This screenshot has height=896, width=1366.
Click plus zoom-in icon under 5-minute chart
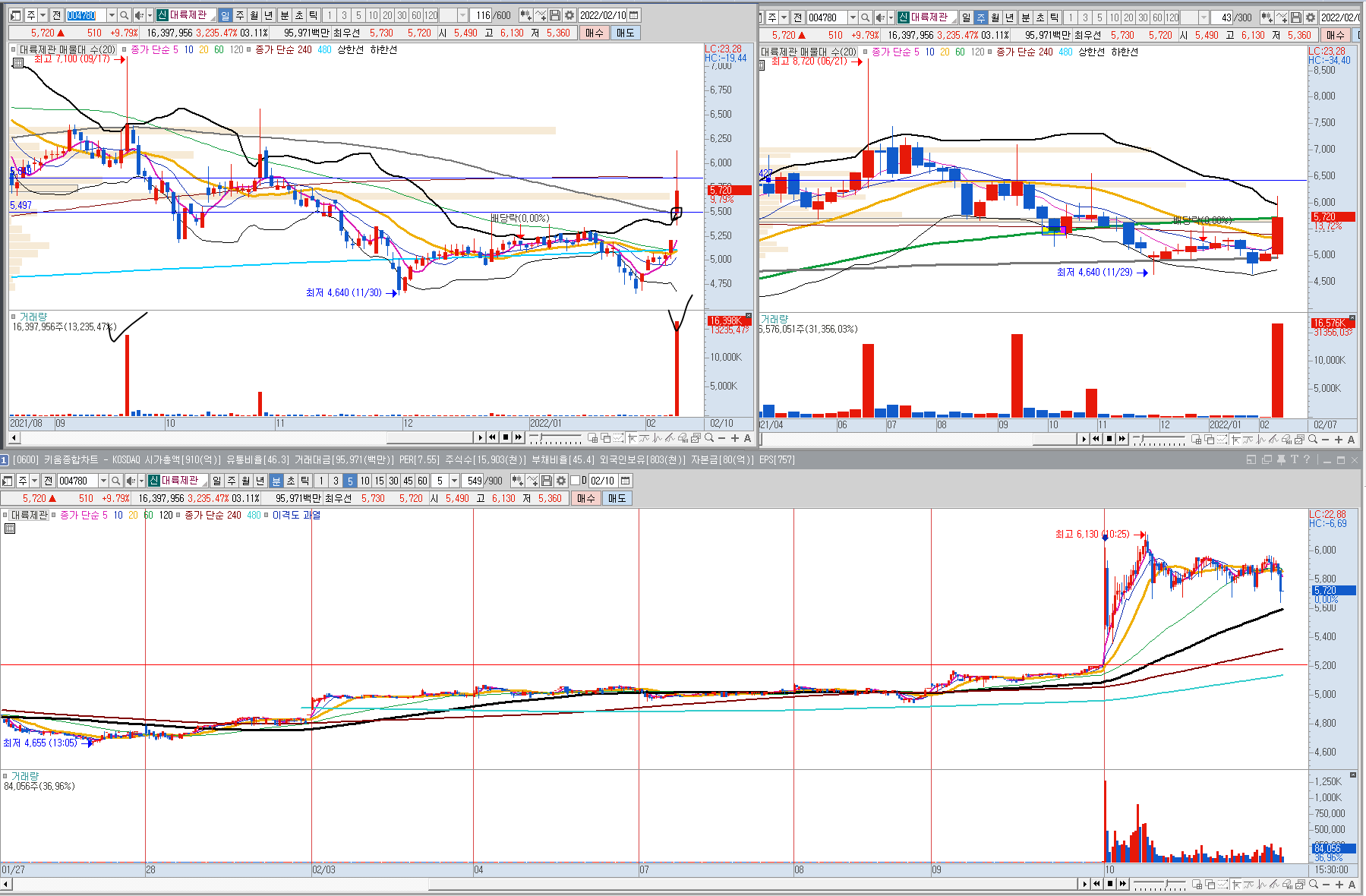[1339, 885]
